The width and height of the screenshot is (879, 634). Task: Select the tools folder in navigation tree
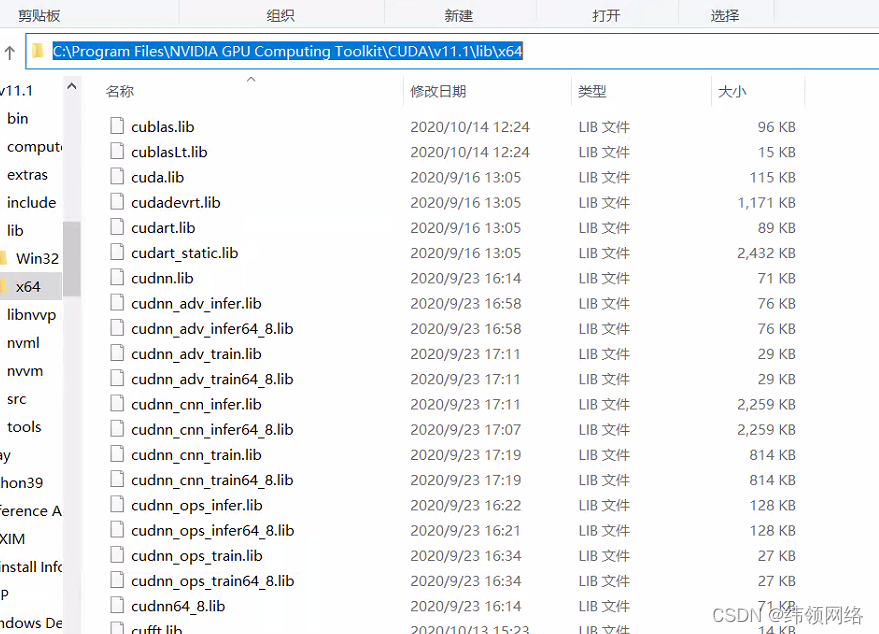pyautogui.click(x=24, y=427)
